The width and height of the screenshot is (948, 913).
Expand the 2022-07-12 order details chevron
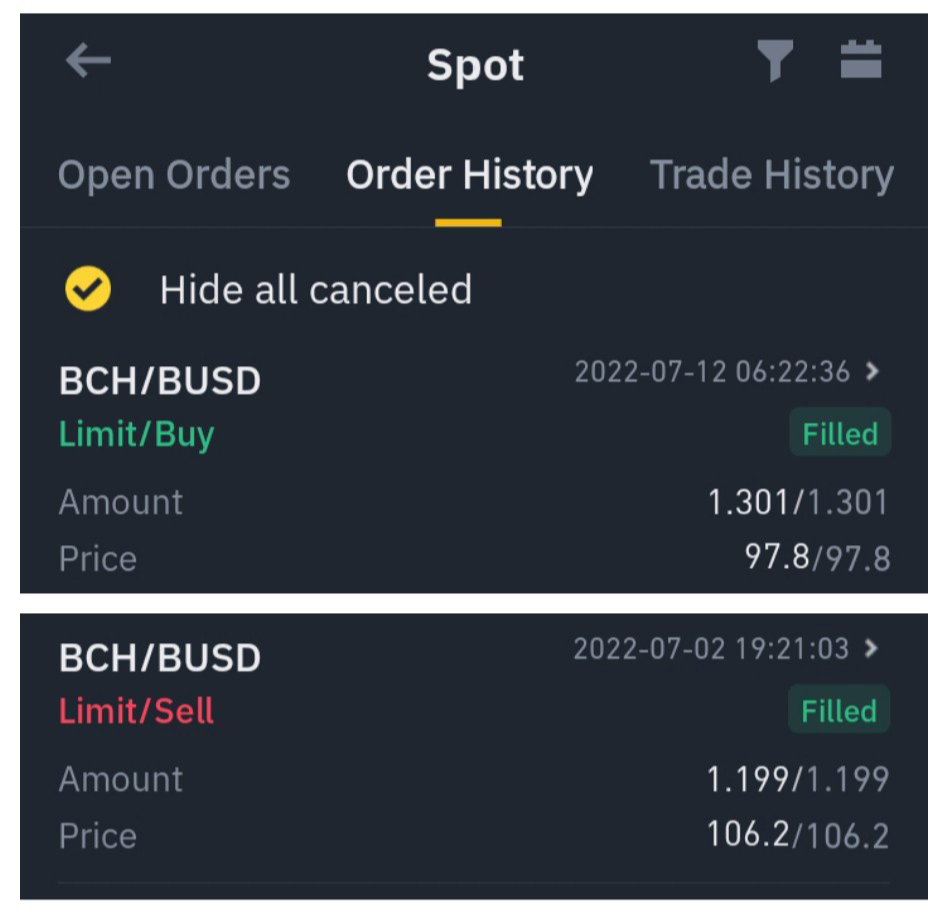[872, 371]
